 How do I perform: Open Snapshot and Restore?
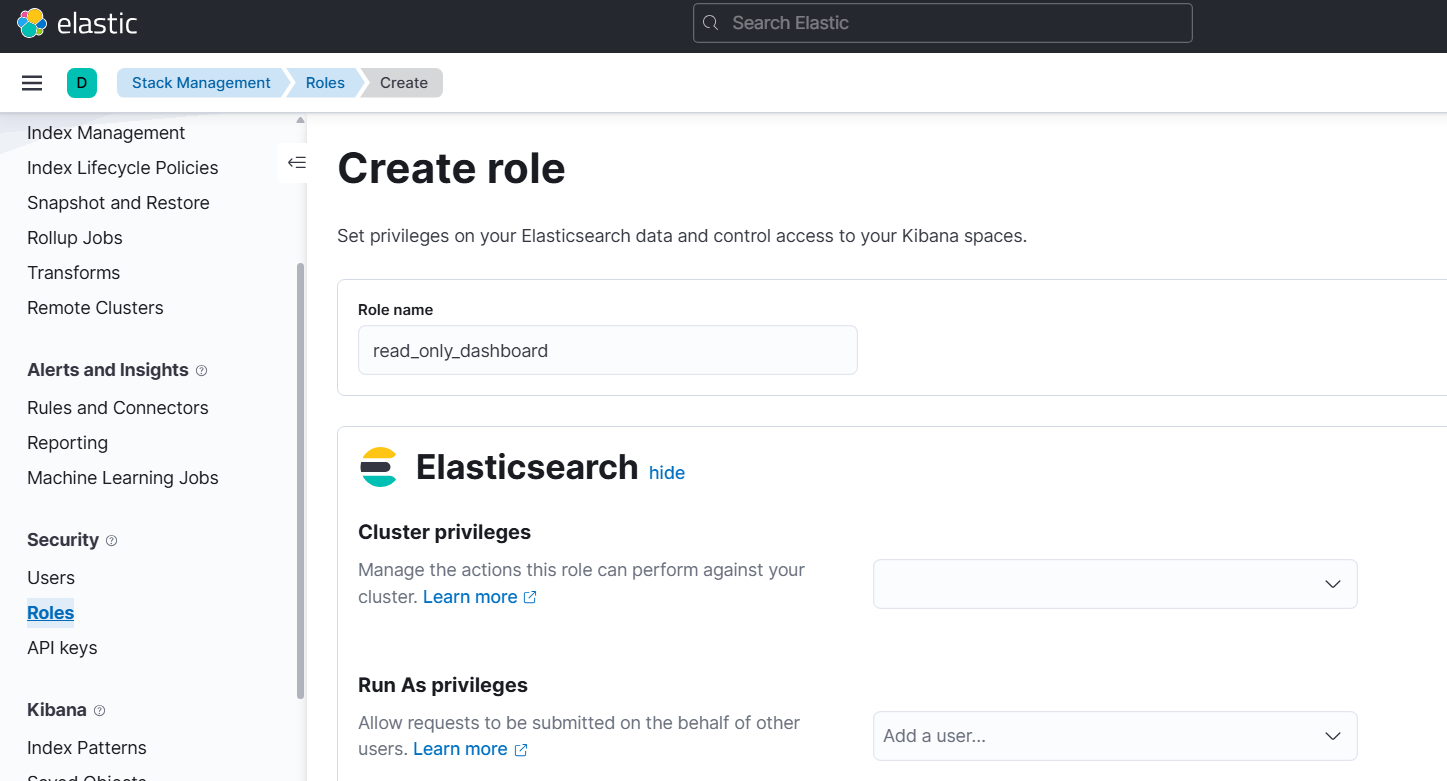pyautogui.click(x=118, y=203)
